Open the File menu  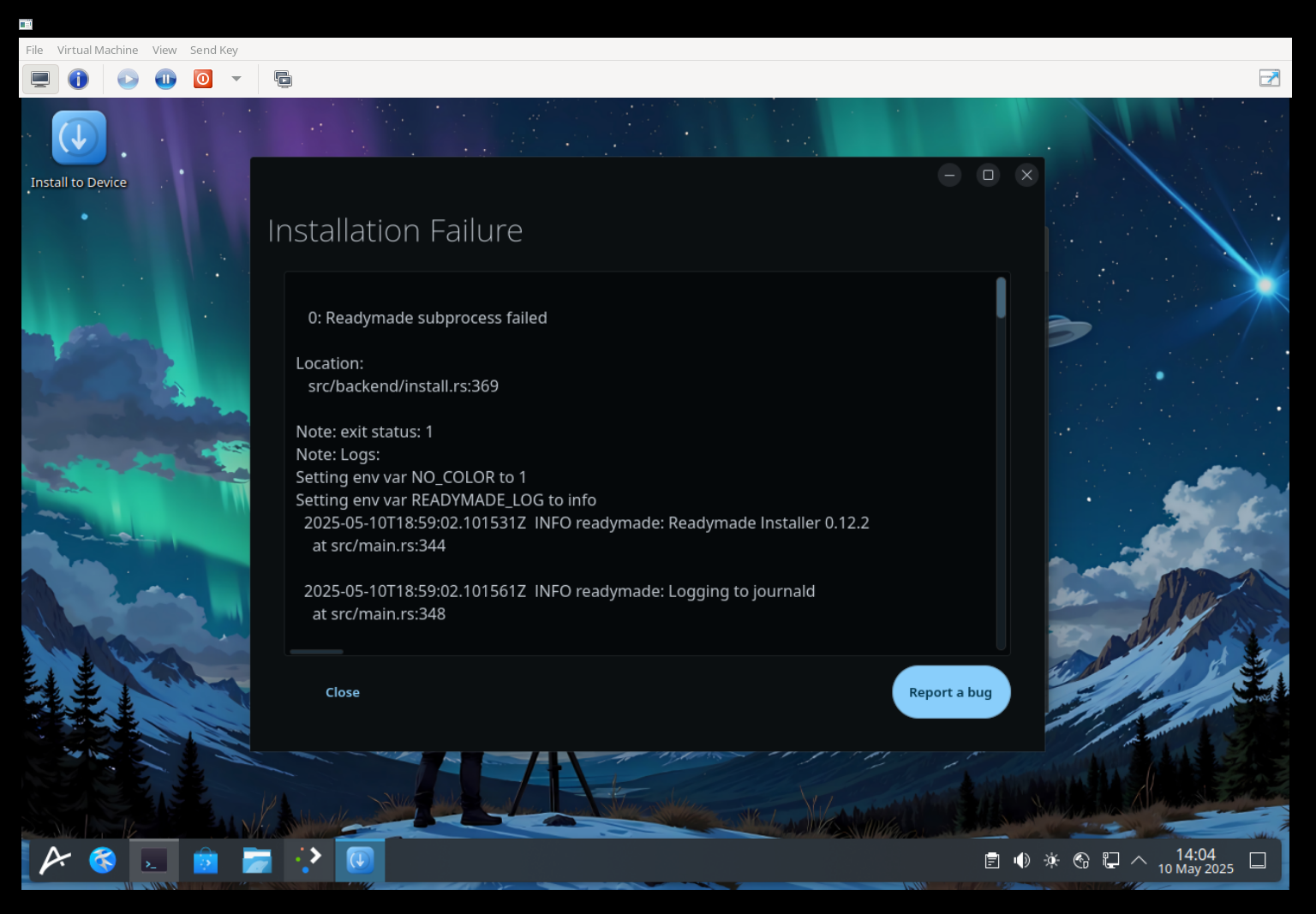coord(34,50)
